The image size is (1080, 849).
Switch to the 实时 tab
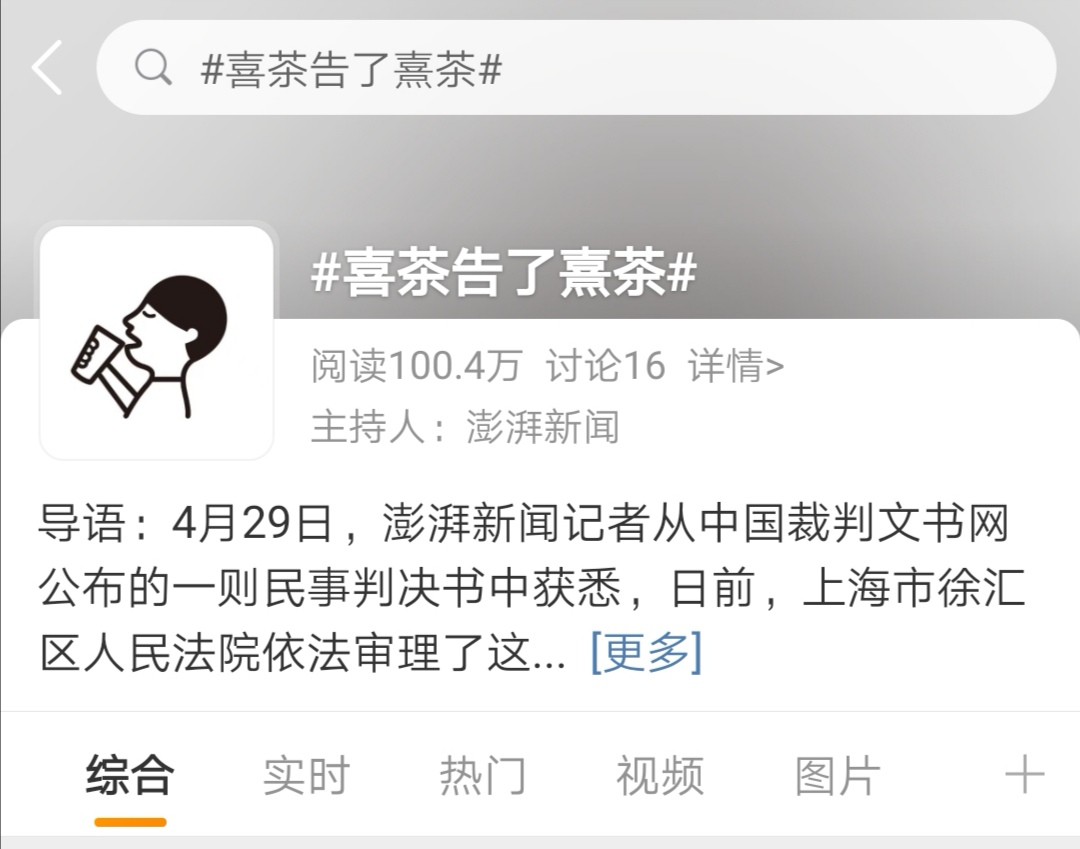(x=307, y=775)
